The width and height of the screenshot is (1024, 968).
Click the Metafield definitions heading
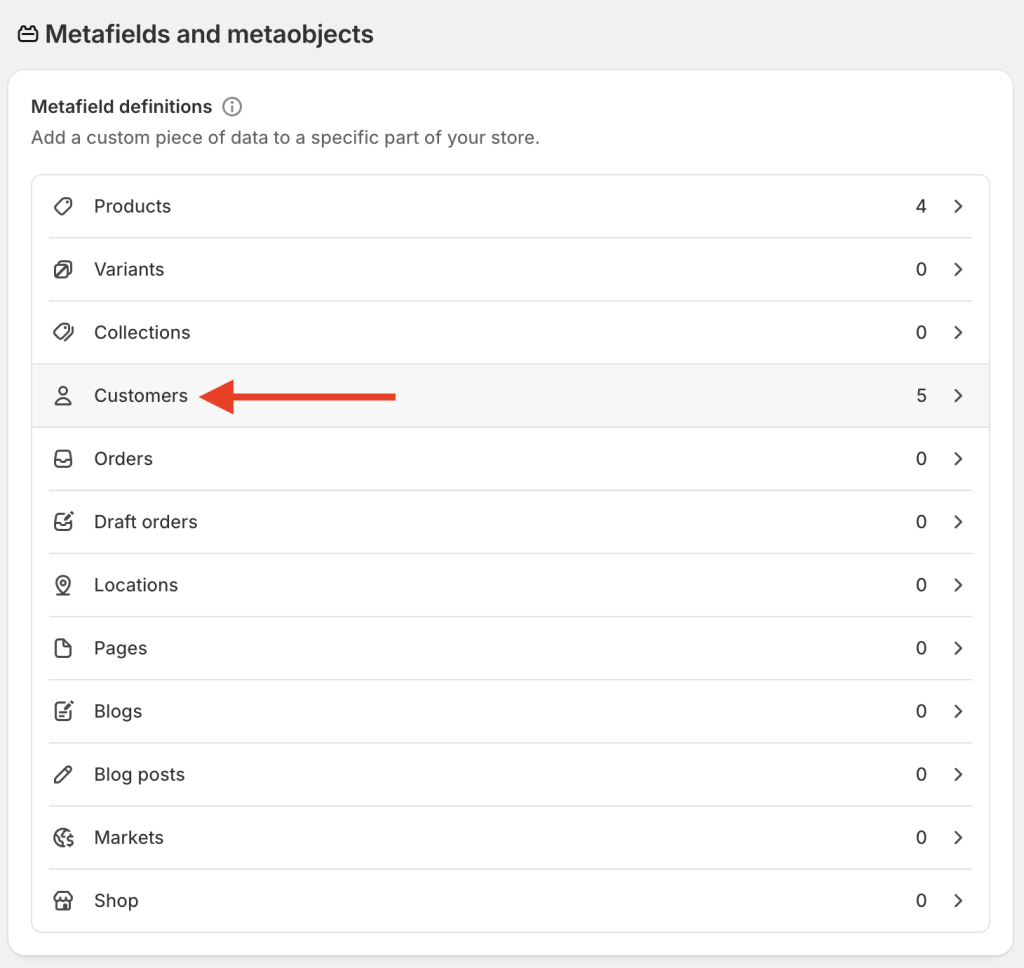click(x=121, y=106)
